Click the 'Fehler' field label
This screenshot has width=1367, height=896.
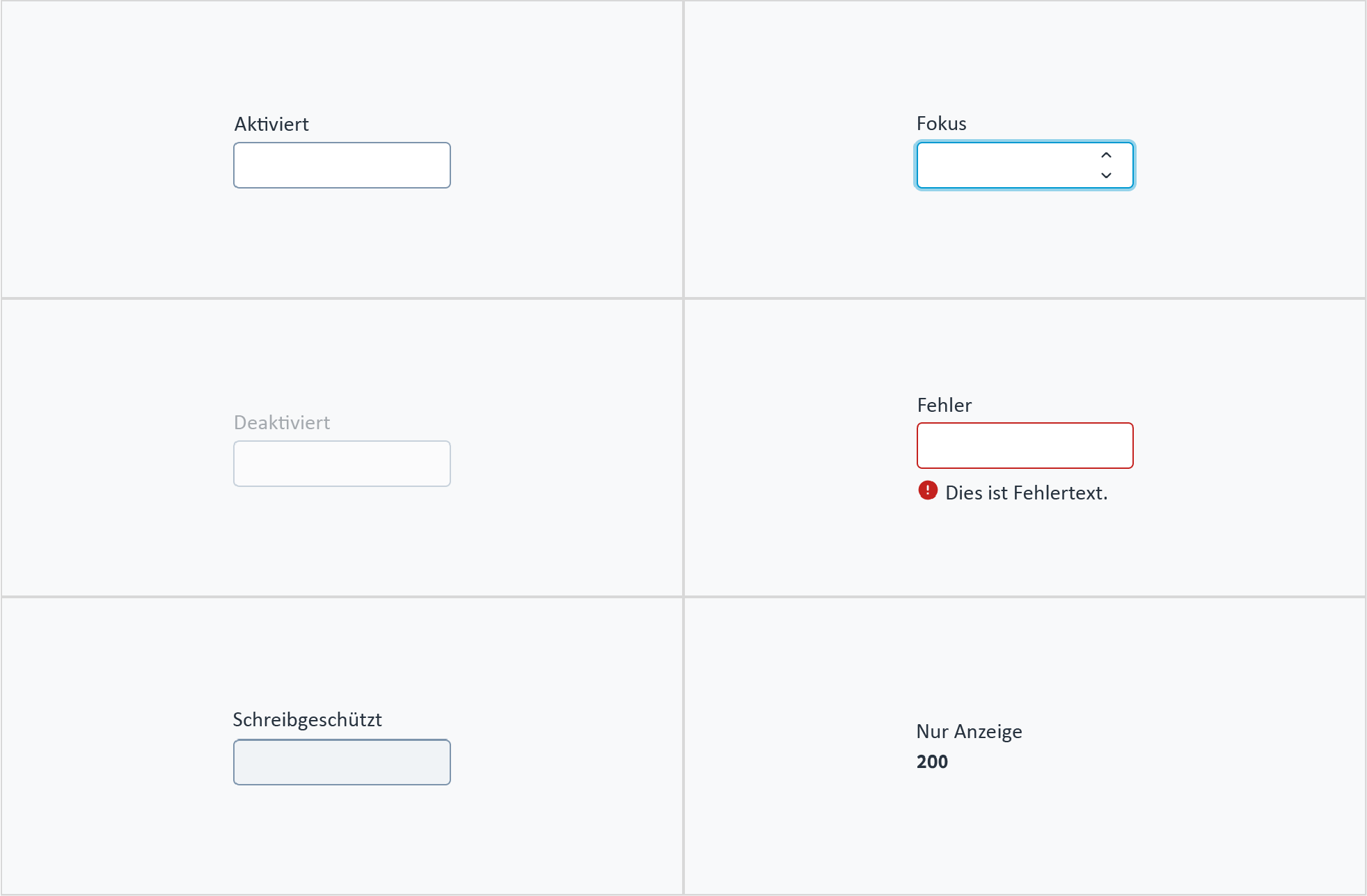944,405
